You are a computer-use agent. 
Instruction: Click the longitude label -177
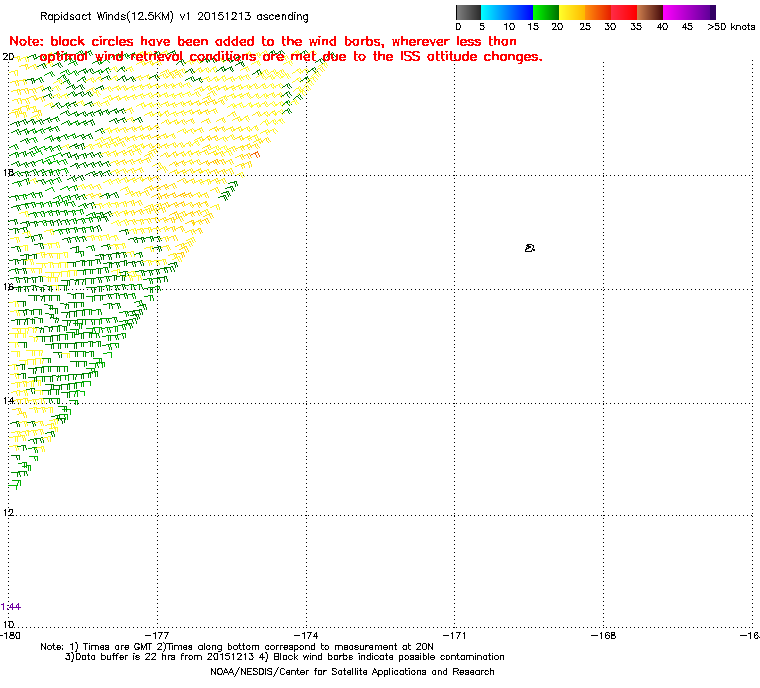[158, 635]
